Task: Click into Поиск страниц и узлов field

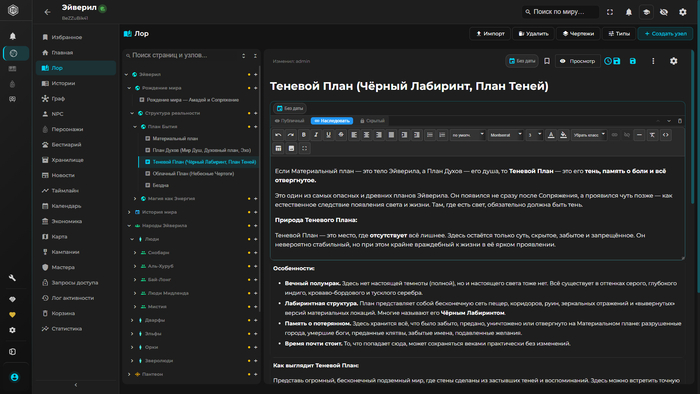Action: pyautogui.click(x=182, y=55)
